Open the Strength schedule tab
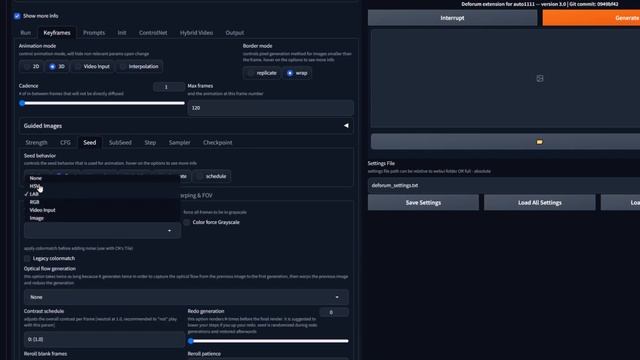 tap(36, 142)
